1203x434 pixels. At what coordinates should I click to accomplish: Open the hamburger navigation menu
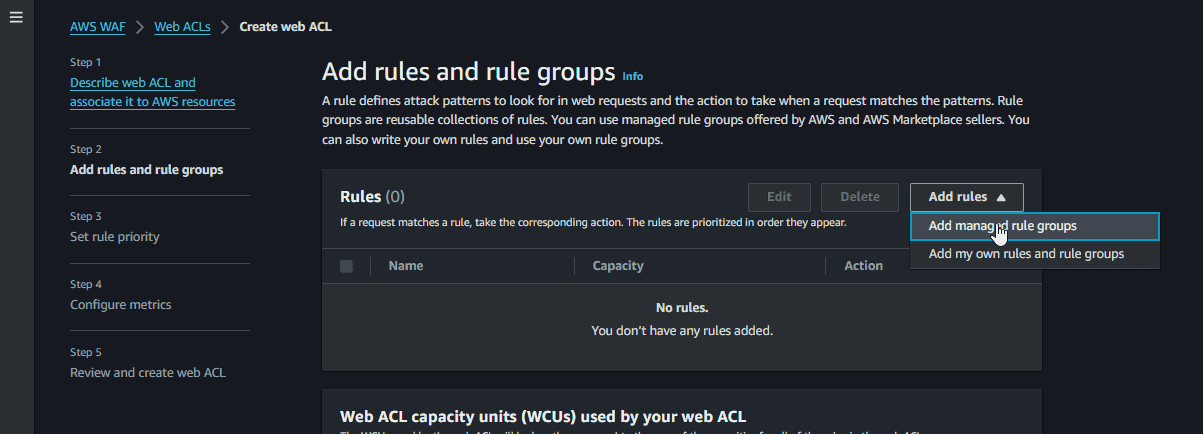[16, 18]
